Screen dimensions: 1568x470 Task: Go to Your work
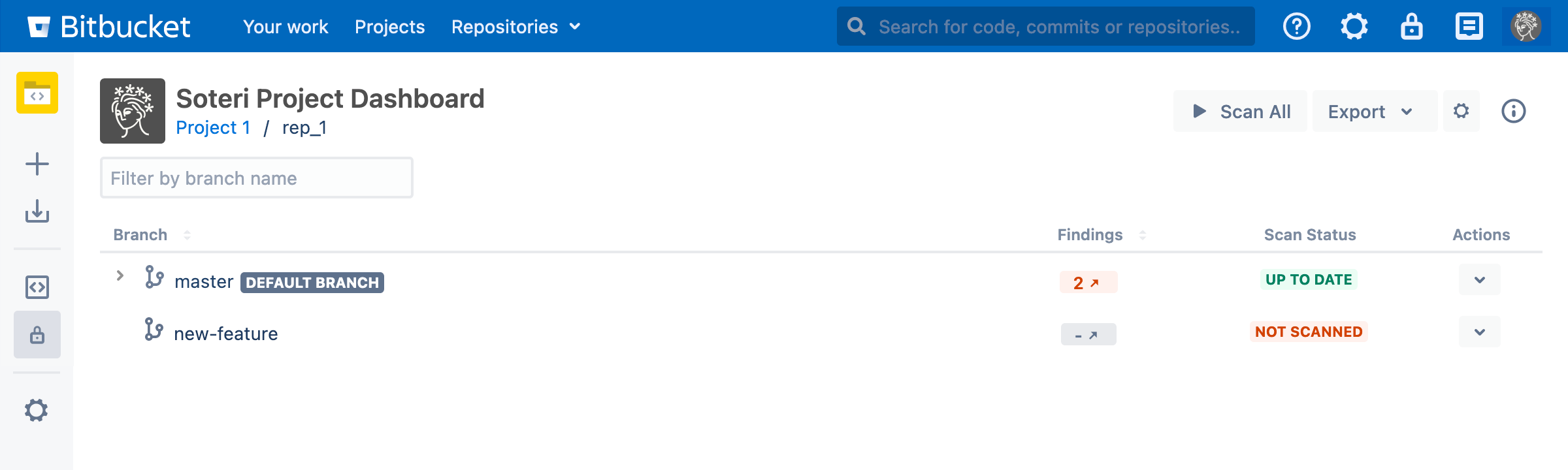pos(286,27)
